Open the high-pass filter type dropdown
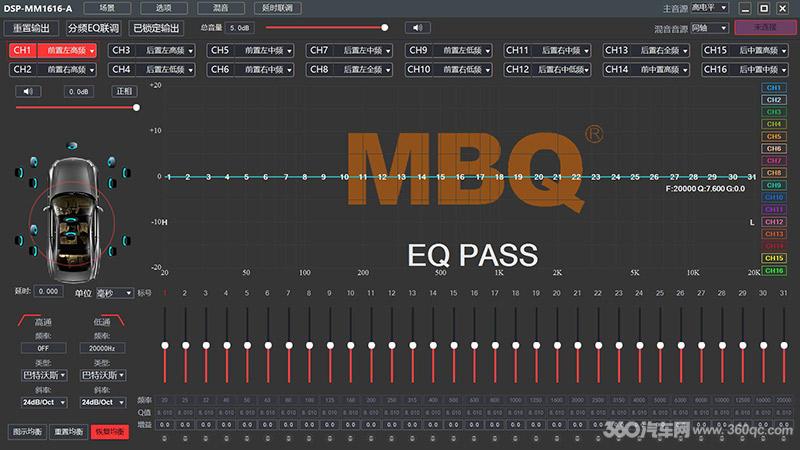 [x=44, y=375]
